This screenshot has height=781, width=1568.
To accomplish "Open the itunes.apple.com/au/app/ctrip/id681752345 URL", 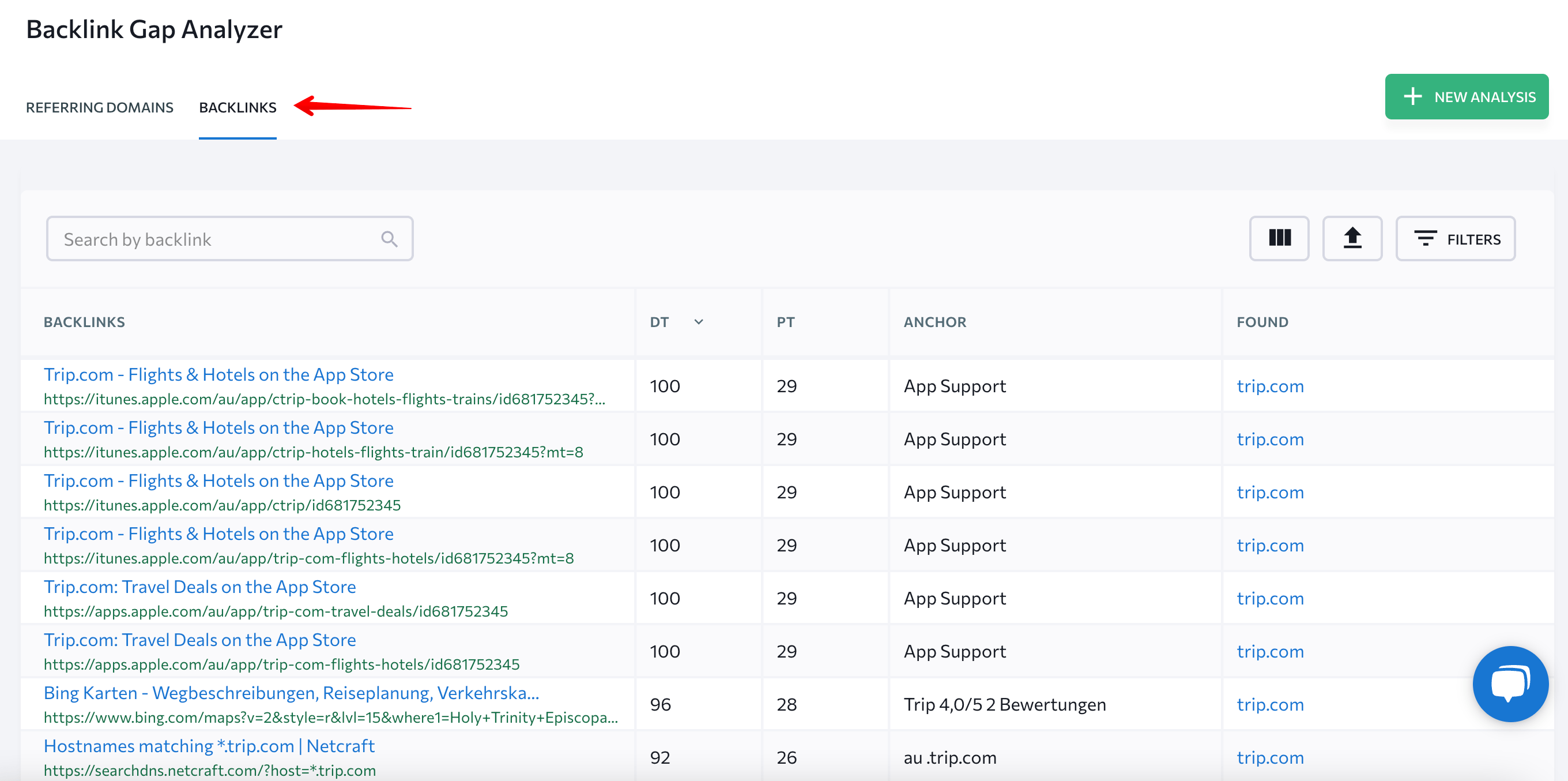I will click(x=222, y=505).
